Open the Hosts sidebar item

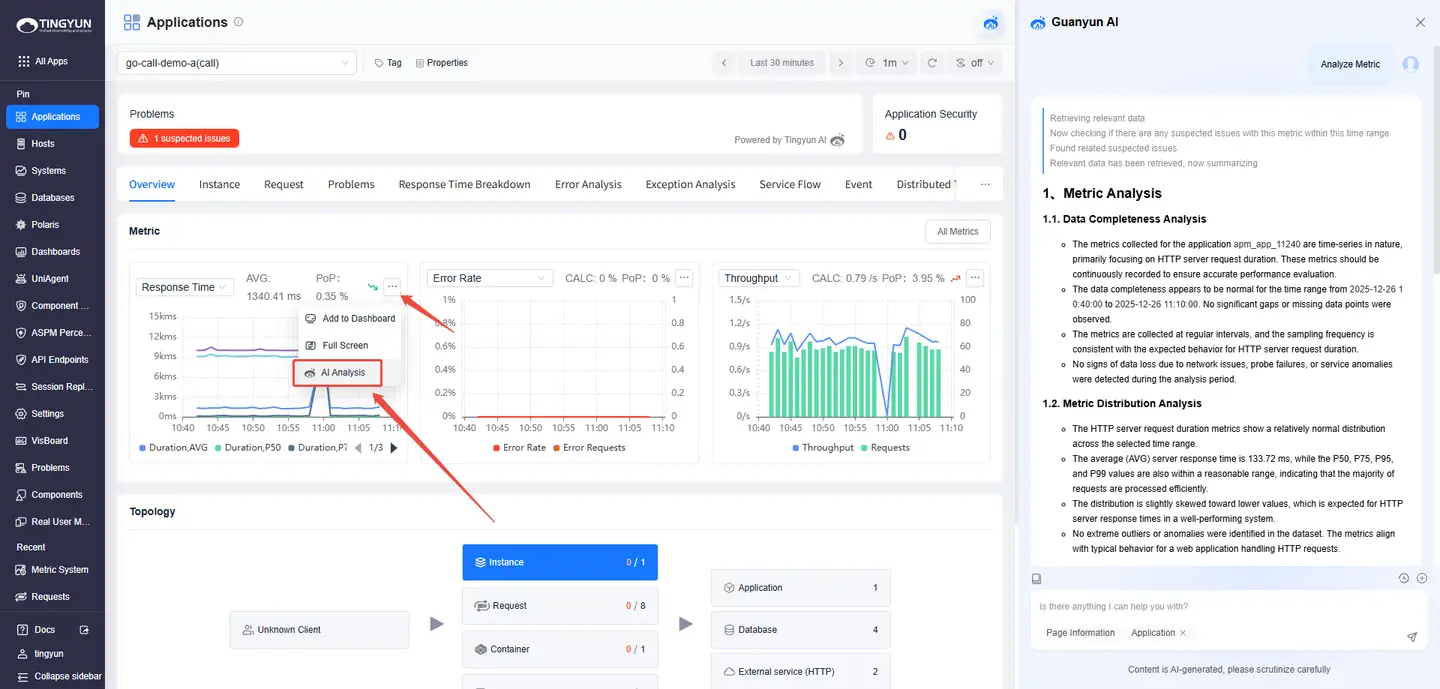point(42,144)
